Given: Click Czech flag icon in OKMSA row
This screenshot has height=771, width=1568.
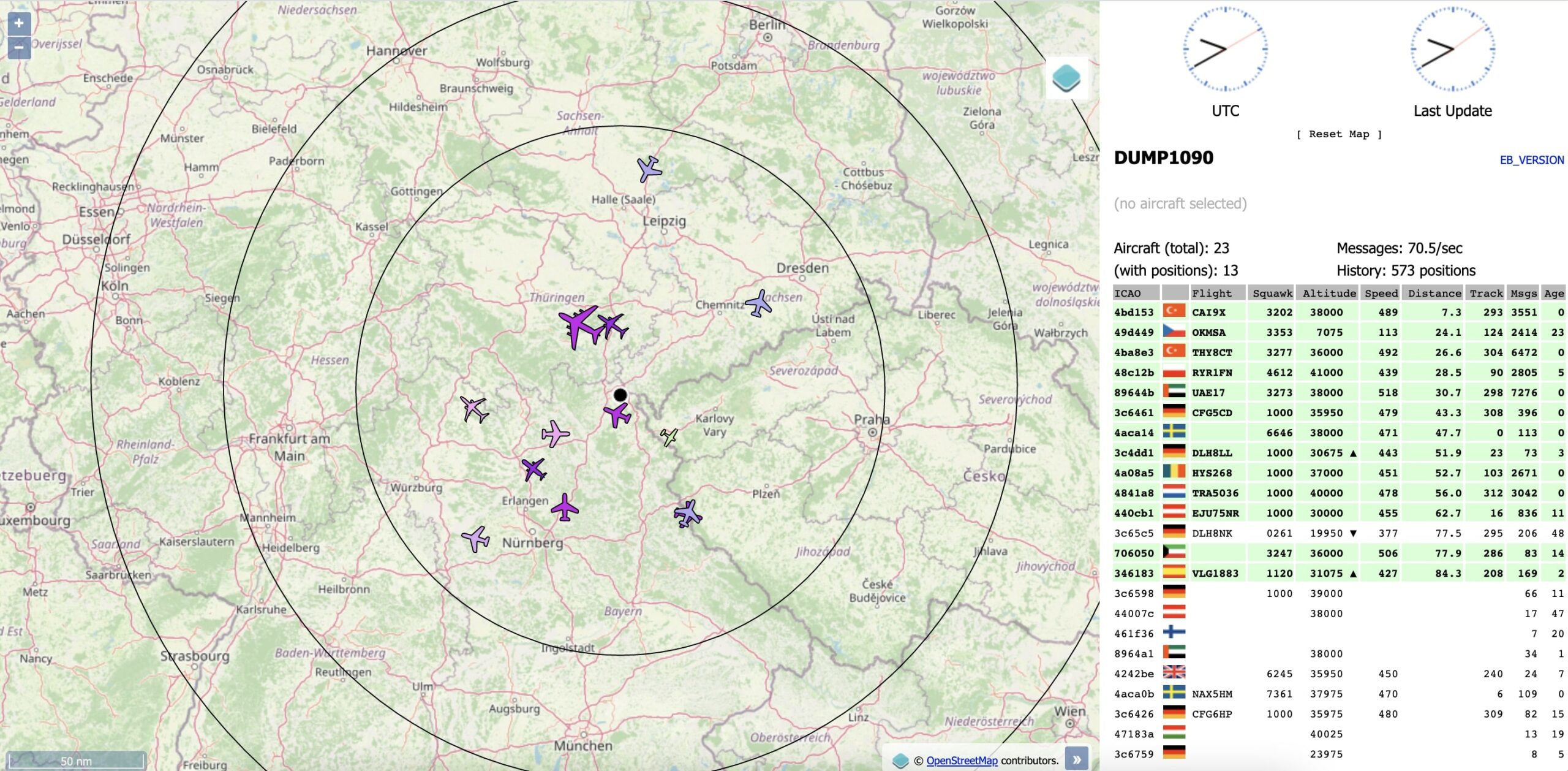Looking at the screenshot, I should (1174, 330).
